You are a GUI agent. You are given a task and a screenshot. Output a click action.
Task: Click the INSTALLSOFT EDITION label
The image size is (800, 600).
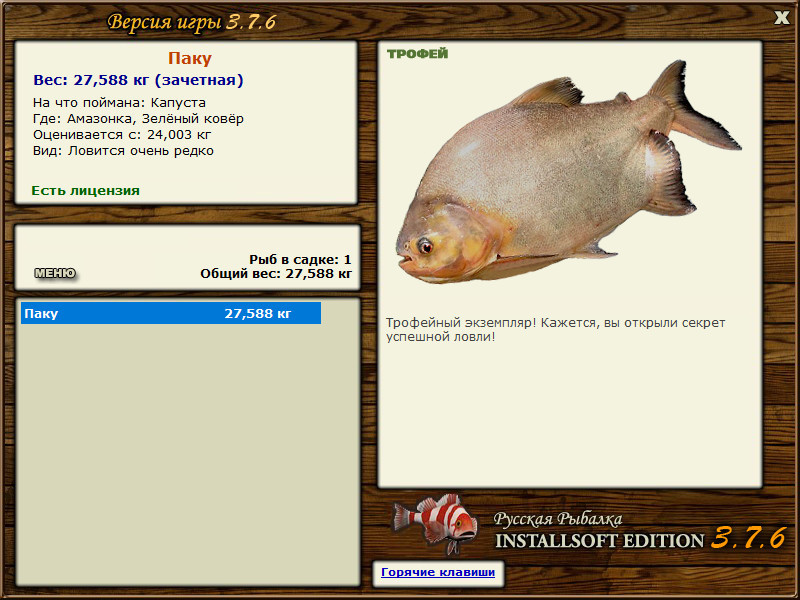coord(599,541)
